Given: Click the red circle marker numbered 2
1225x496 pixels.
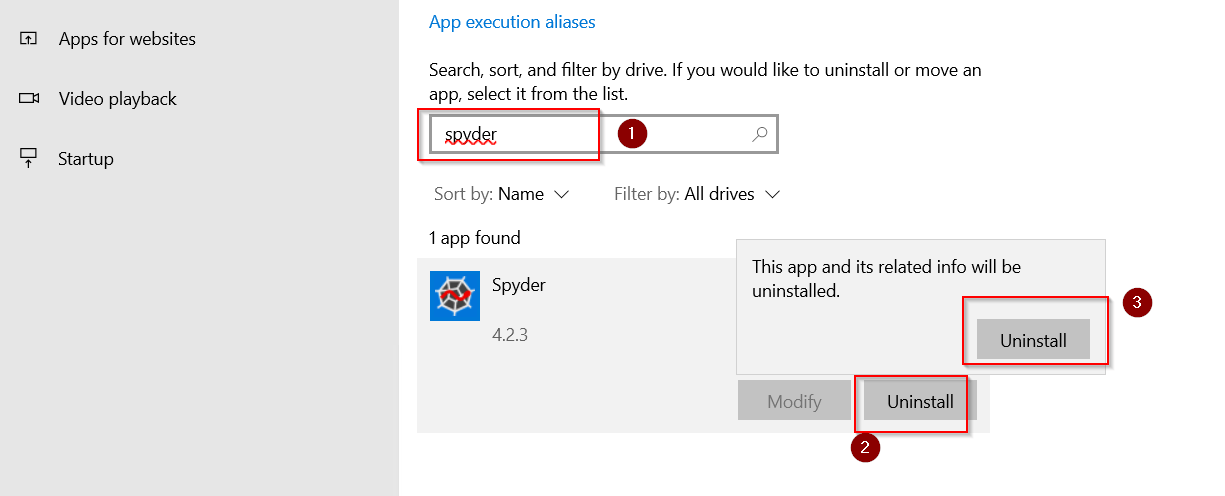Looking at the screenshot, I should tap(864, 448).
